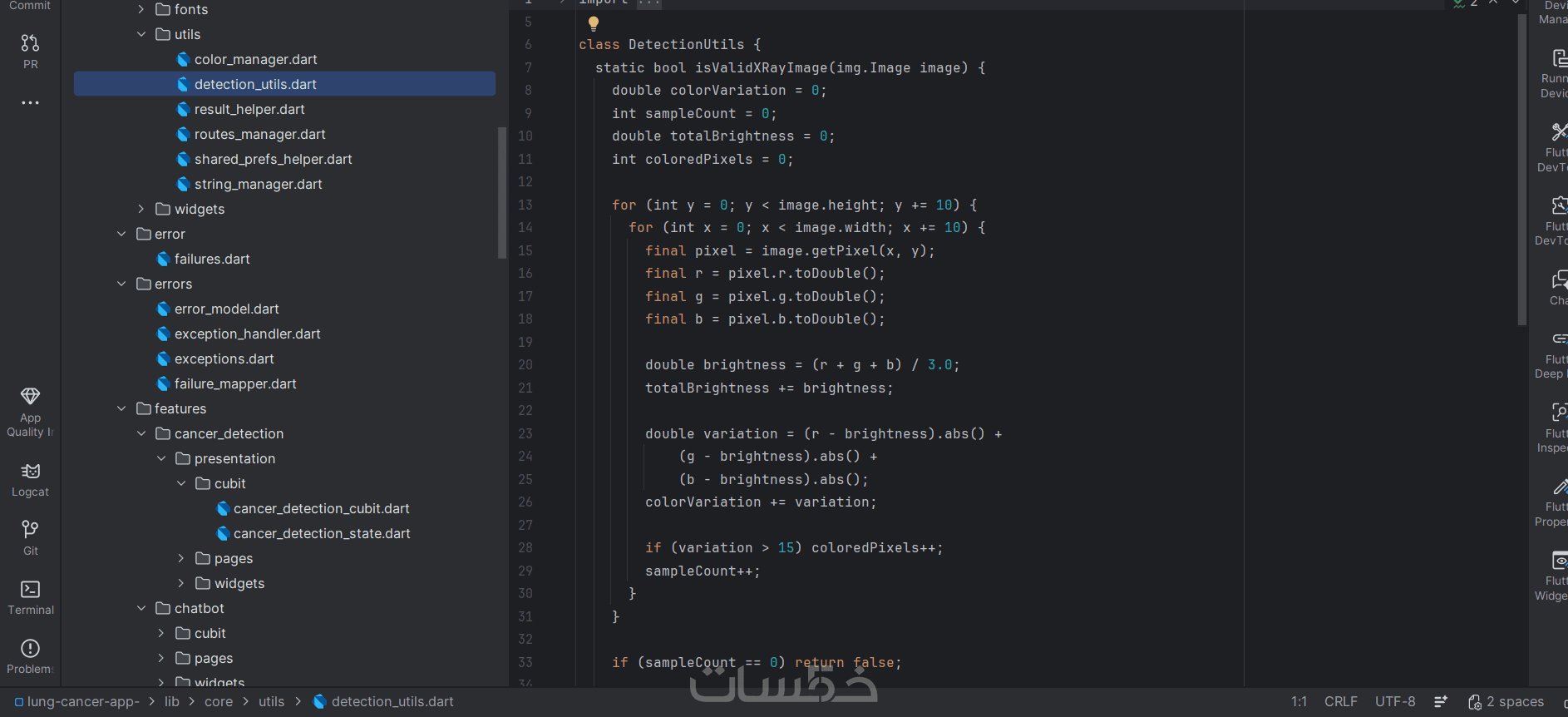Expand the widgets folder under cancer_detection presentation

coord(181,583)
